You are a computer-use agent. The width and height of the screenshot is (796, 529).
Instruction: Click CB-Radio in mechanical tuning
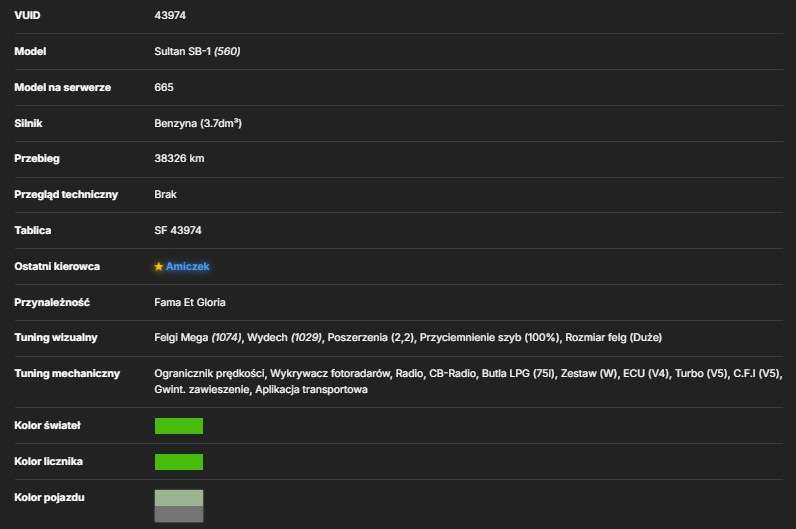[452, 374]
